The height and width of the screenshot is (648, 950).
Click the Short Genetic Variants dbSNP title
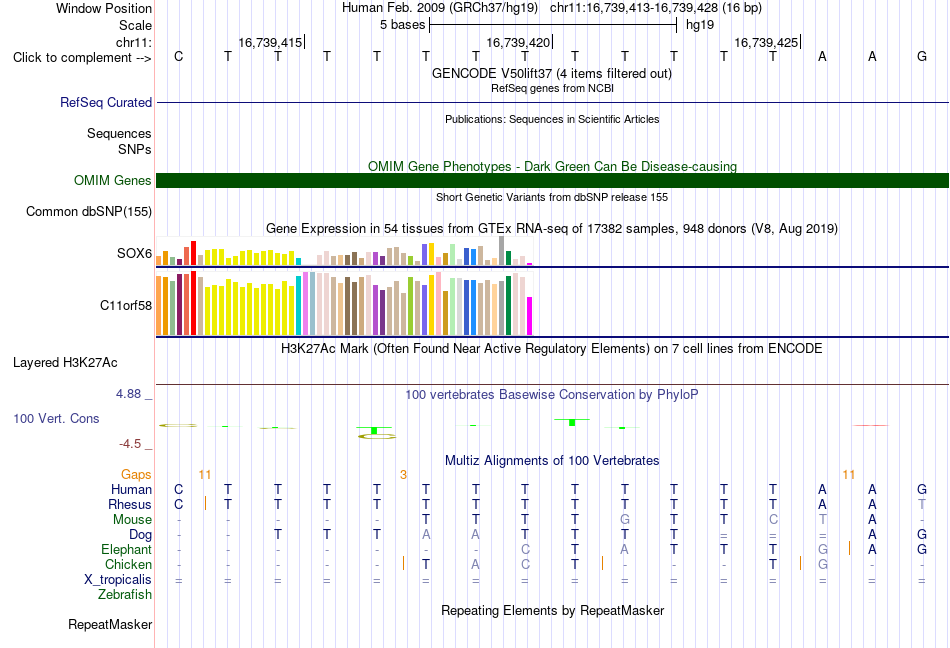(552, 197)
